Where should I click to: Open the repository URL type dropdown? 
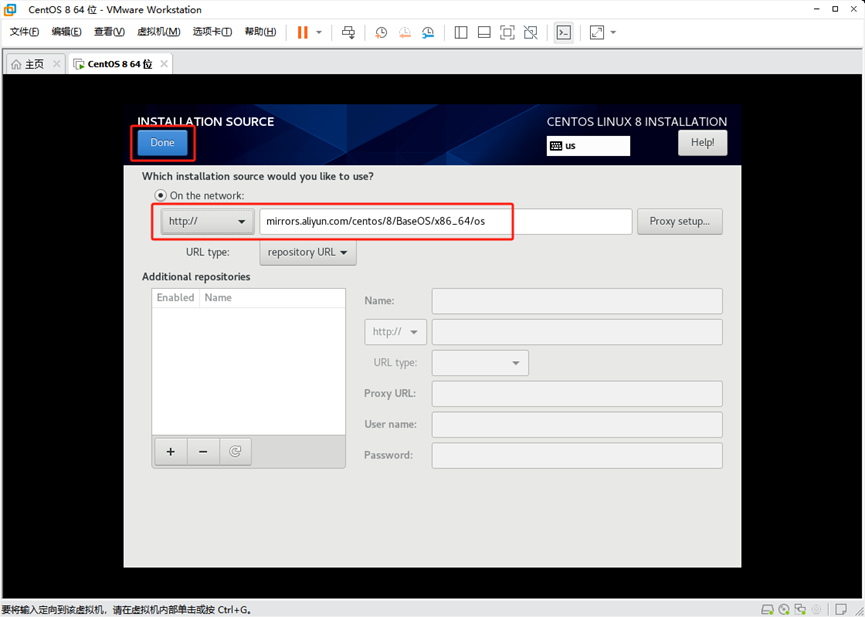click(x=308, y=252)
